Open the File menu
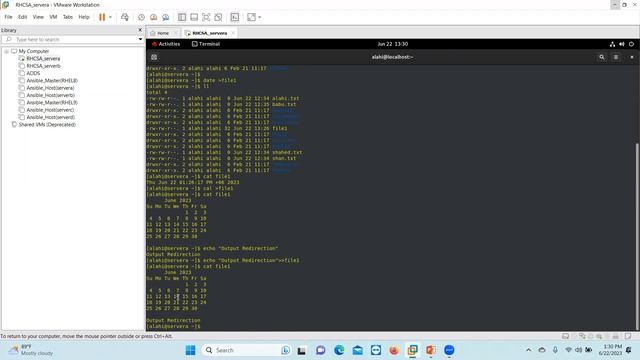This screenshot has width=640, height=360. click(x=8, y=17)
